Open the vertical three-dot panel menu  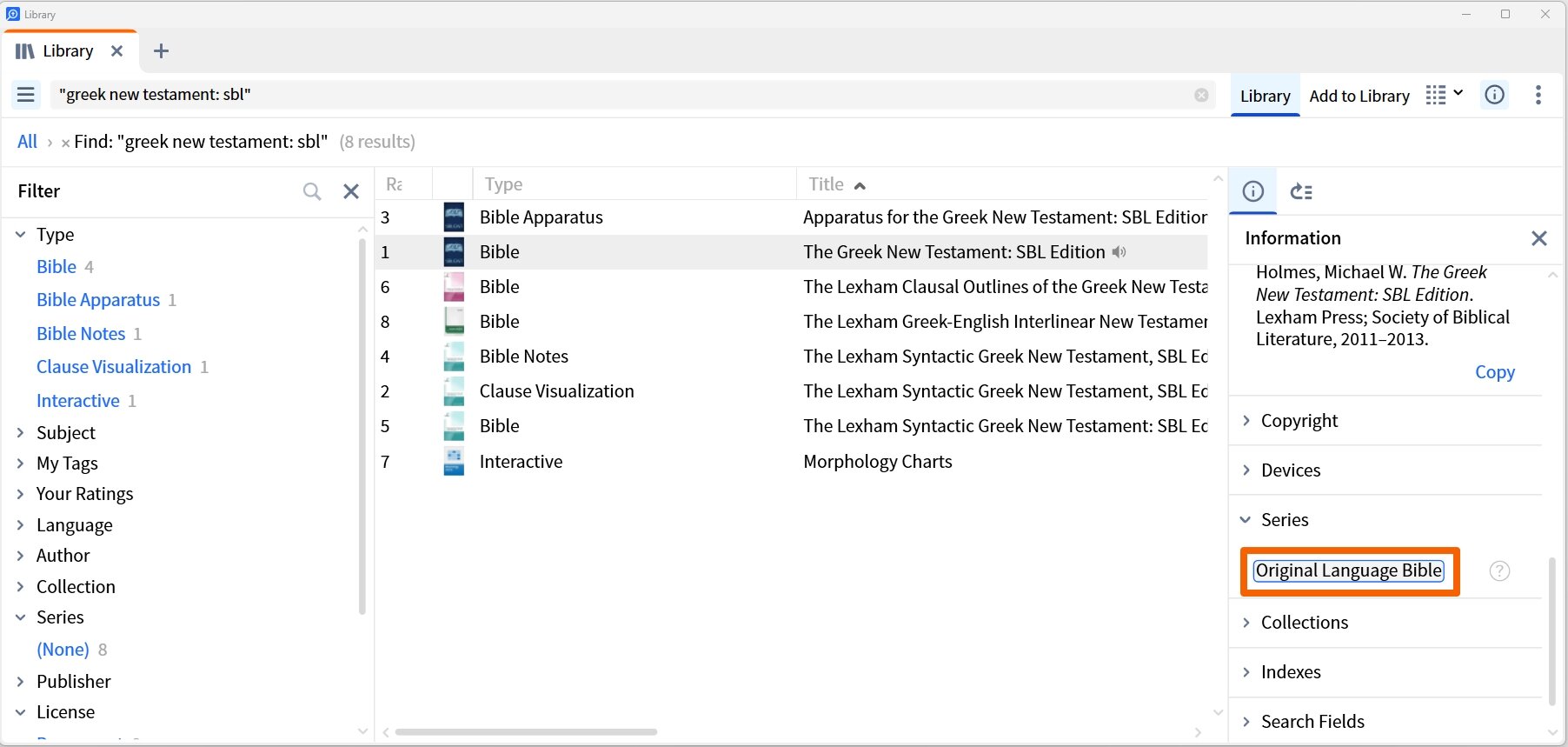coord(1538,95)
